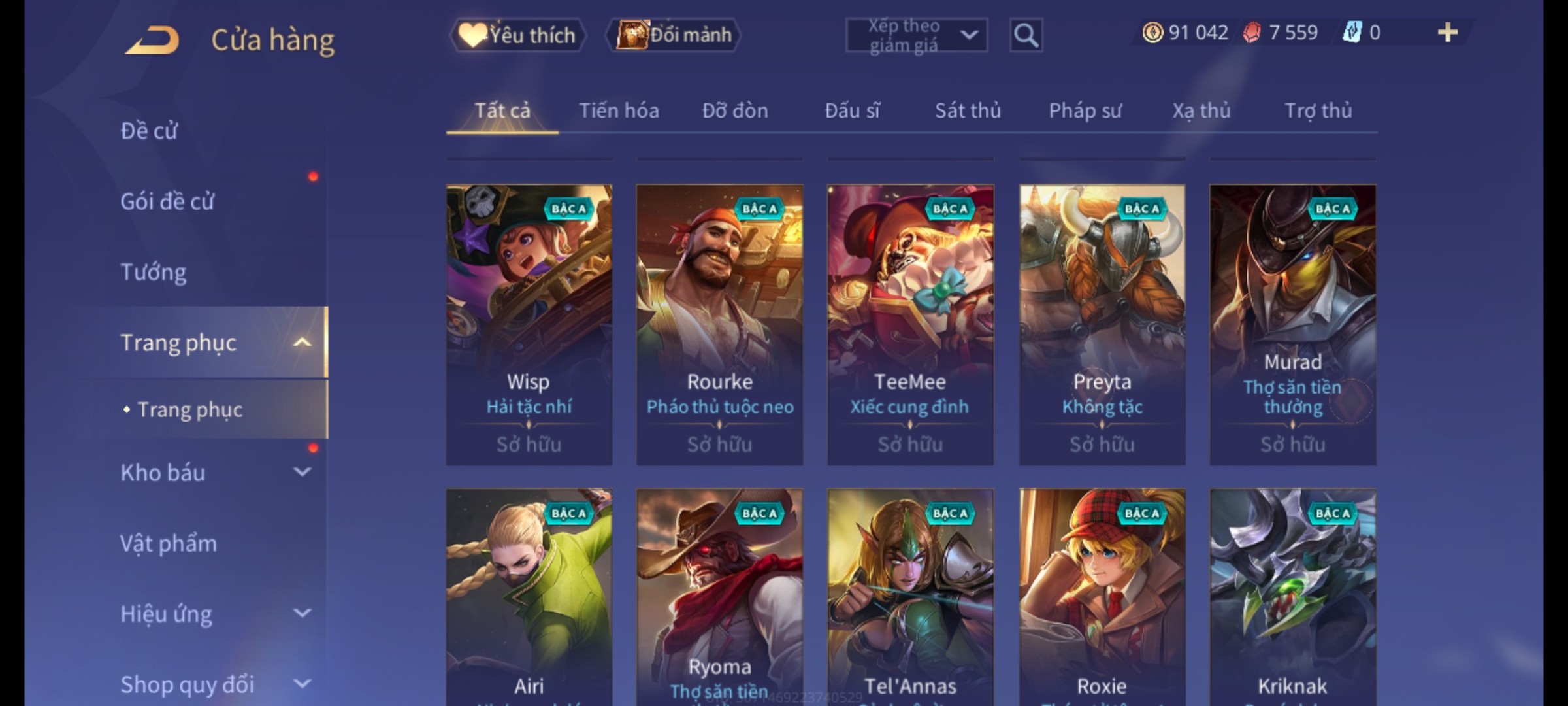Tap the blue voucher currency icon
The height and width of the screenshot is (706, 1568).
(1351, 32)
